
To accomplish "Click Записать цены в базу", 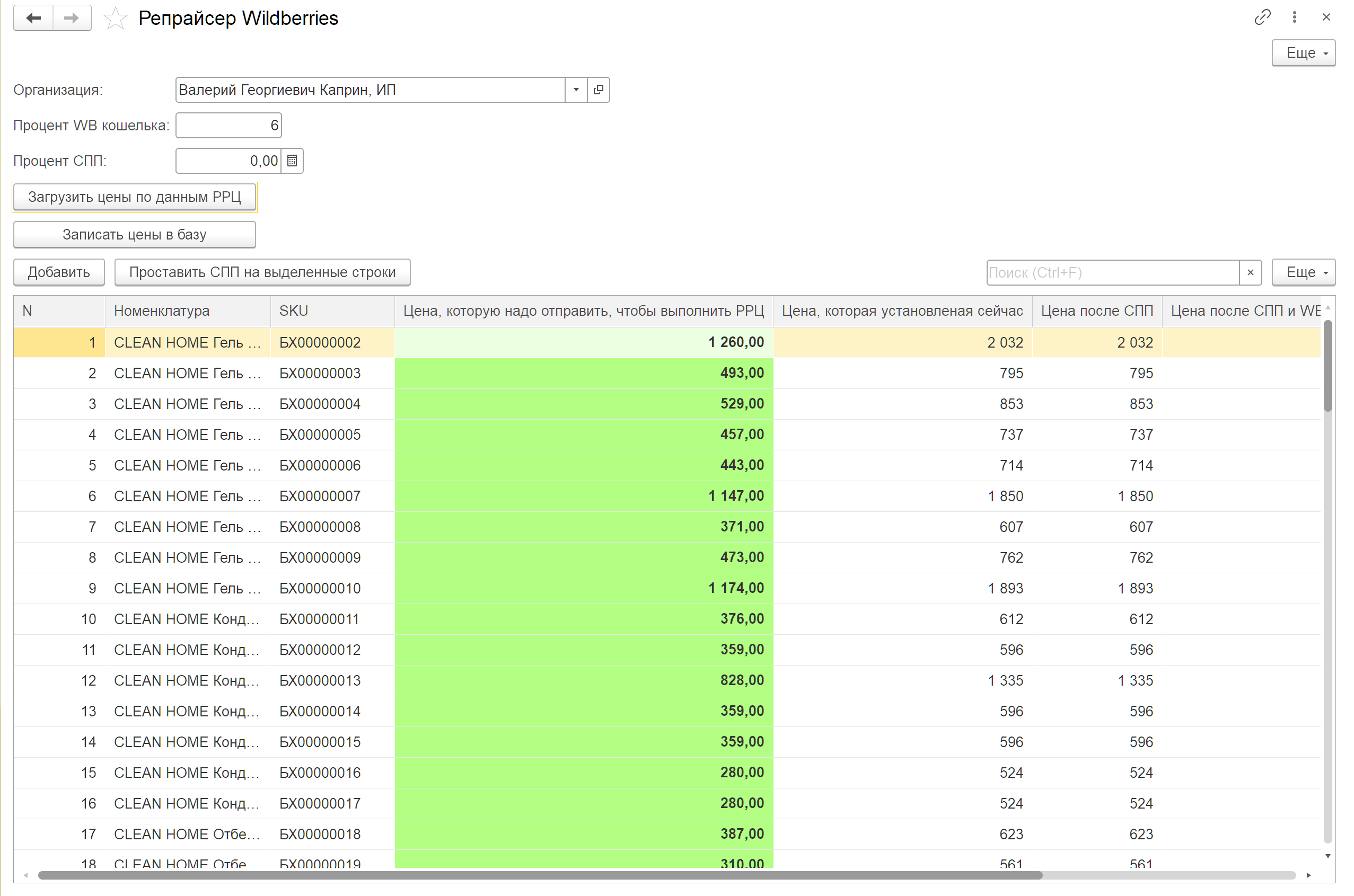I will [x=134, y=235].
